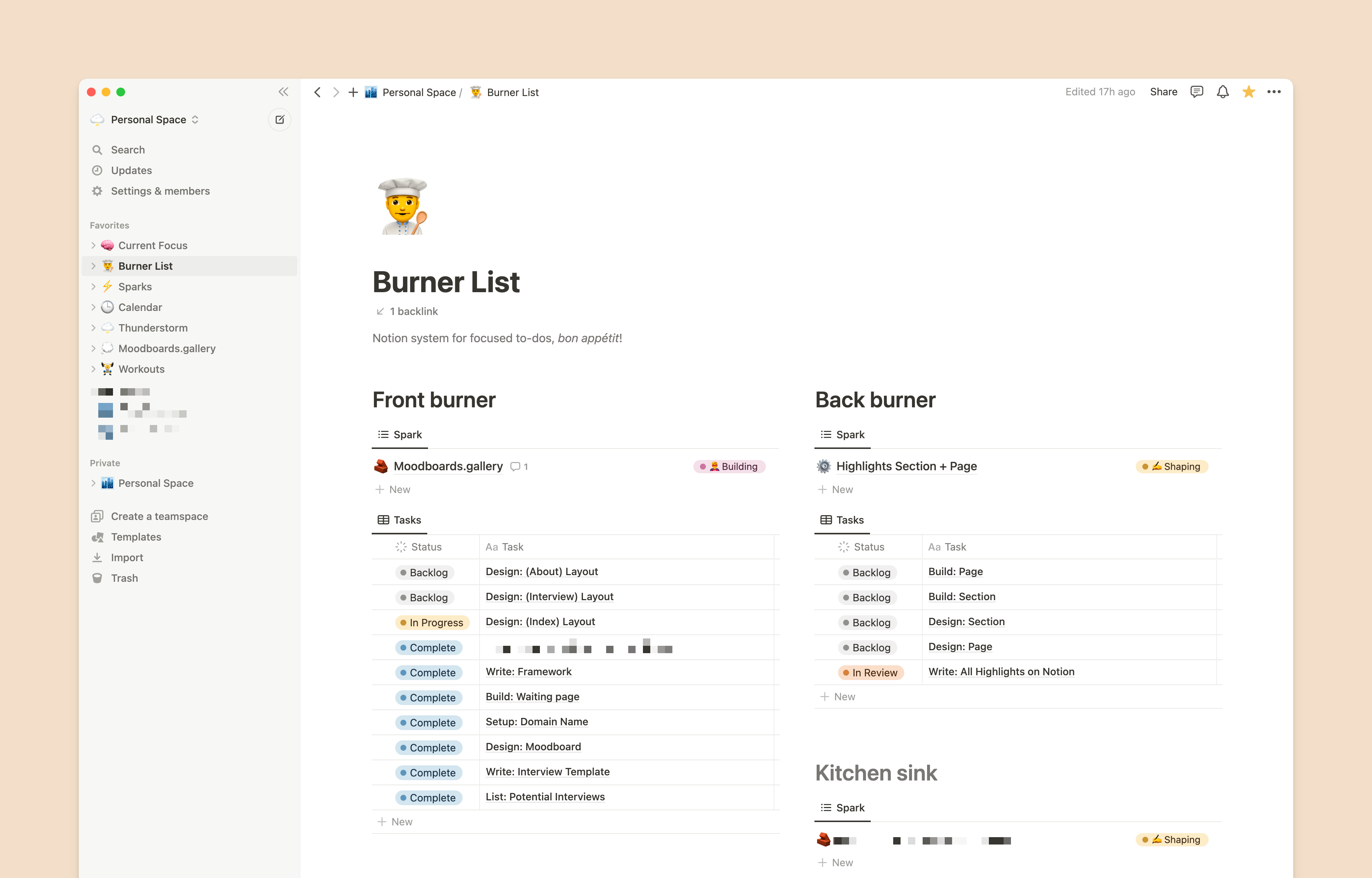This screenshot has width=1372, height=878.
Task: Select the Kitchen sink Spark tab
Action: 842,808
